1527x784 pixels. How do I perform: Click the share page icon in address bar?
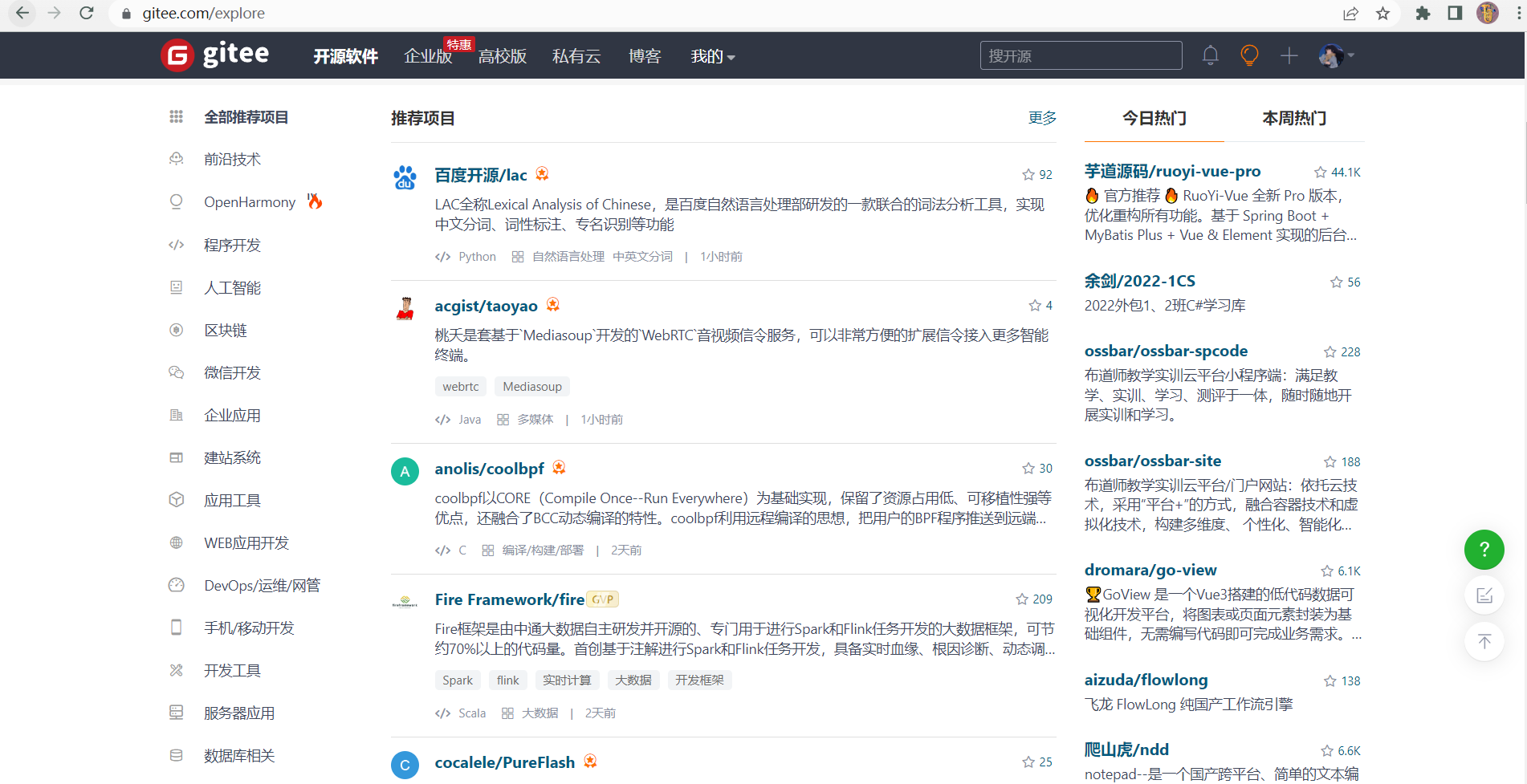(x=1350, y=13)
